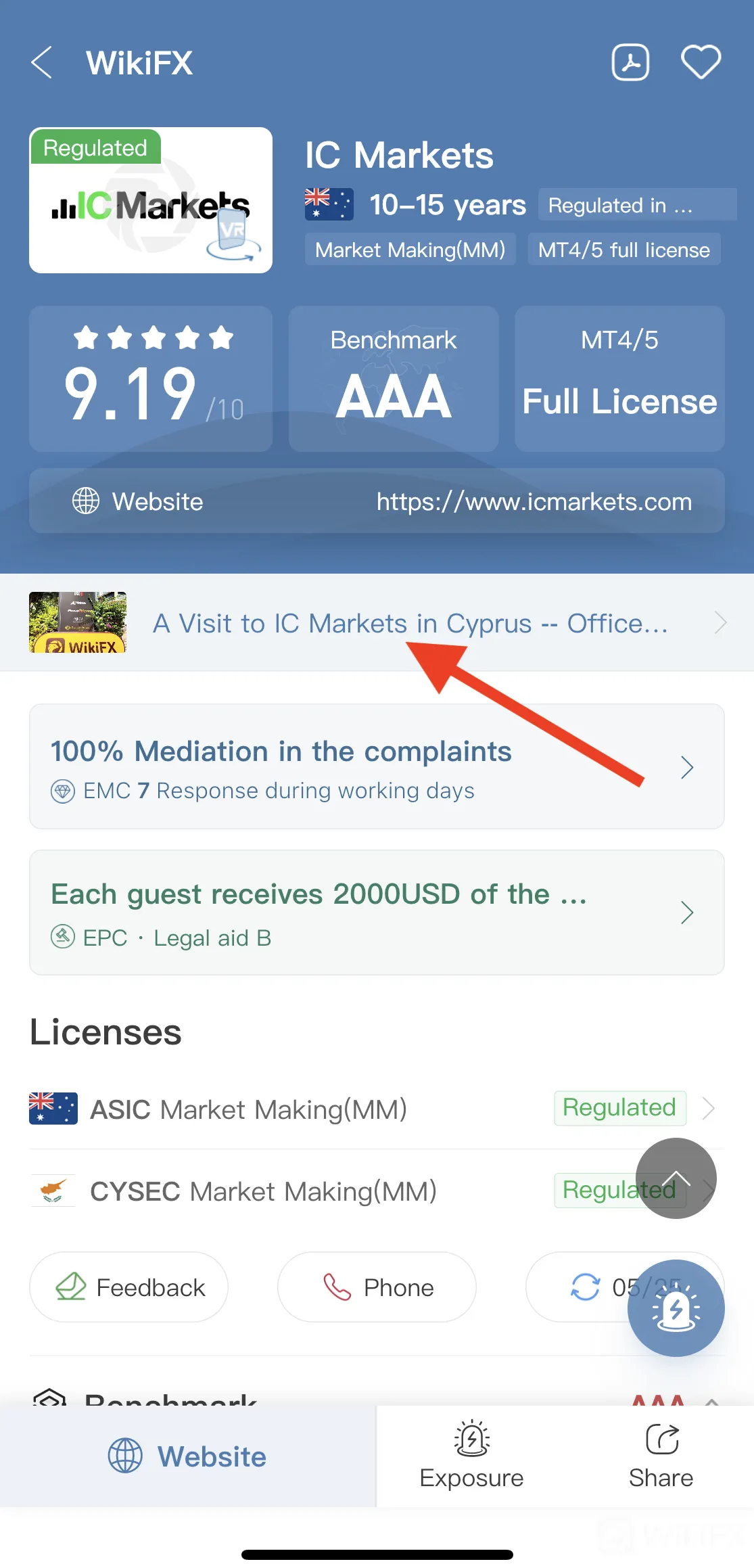Open the Cyprus office visit article arrow
This screenshot has height=1568, width=754.
721,622
